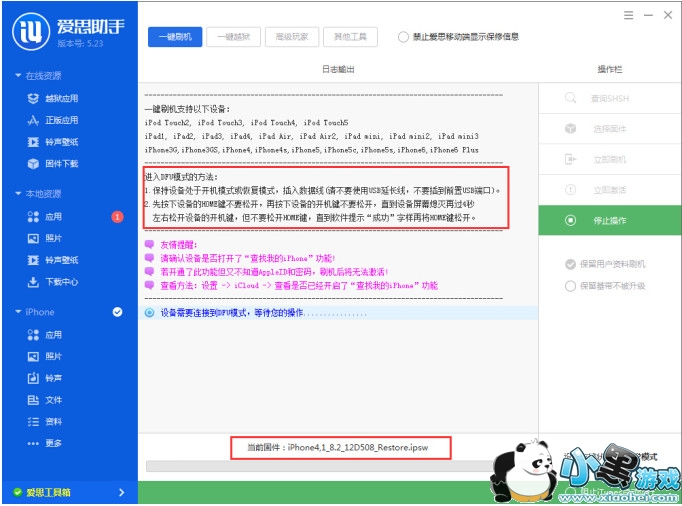Click 立即刷机 flash device icon
The height and width of the screenshot is (506, 682).
pyautogui.click(x=570, y=159)
